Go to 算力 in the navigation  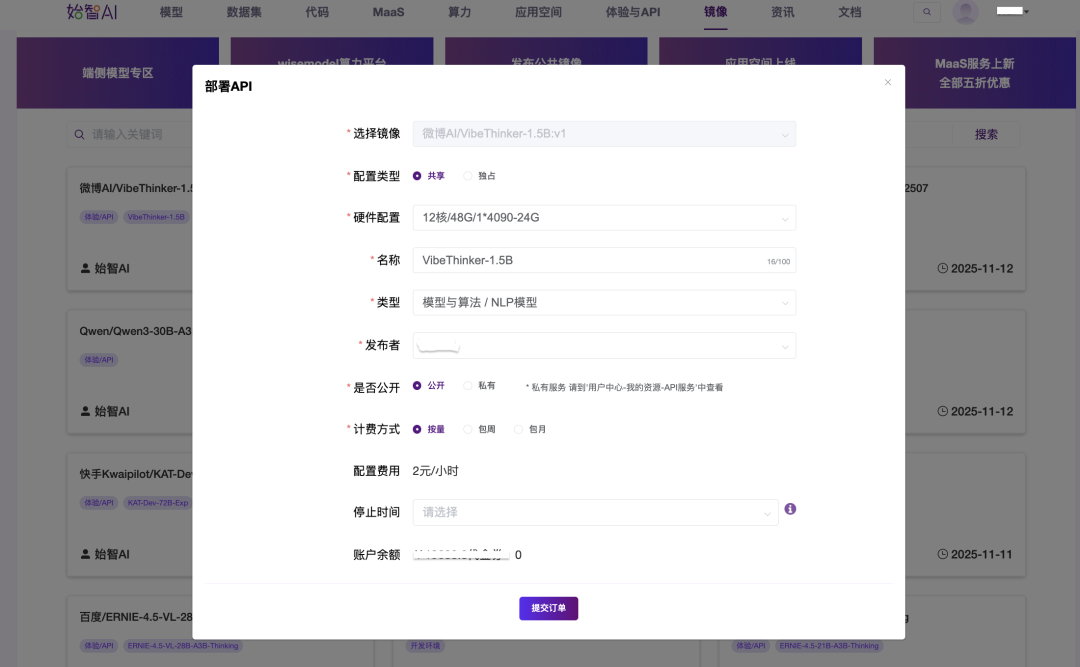click(x=459, y=12)
